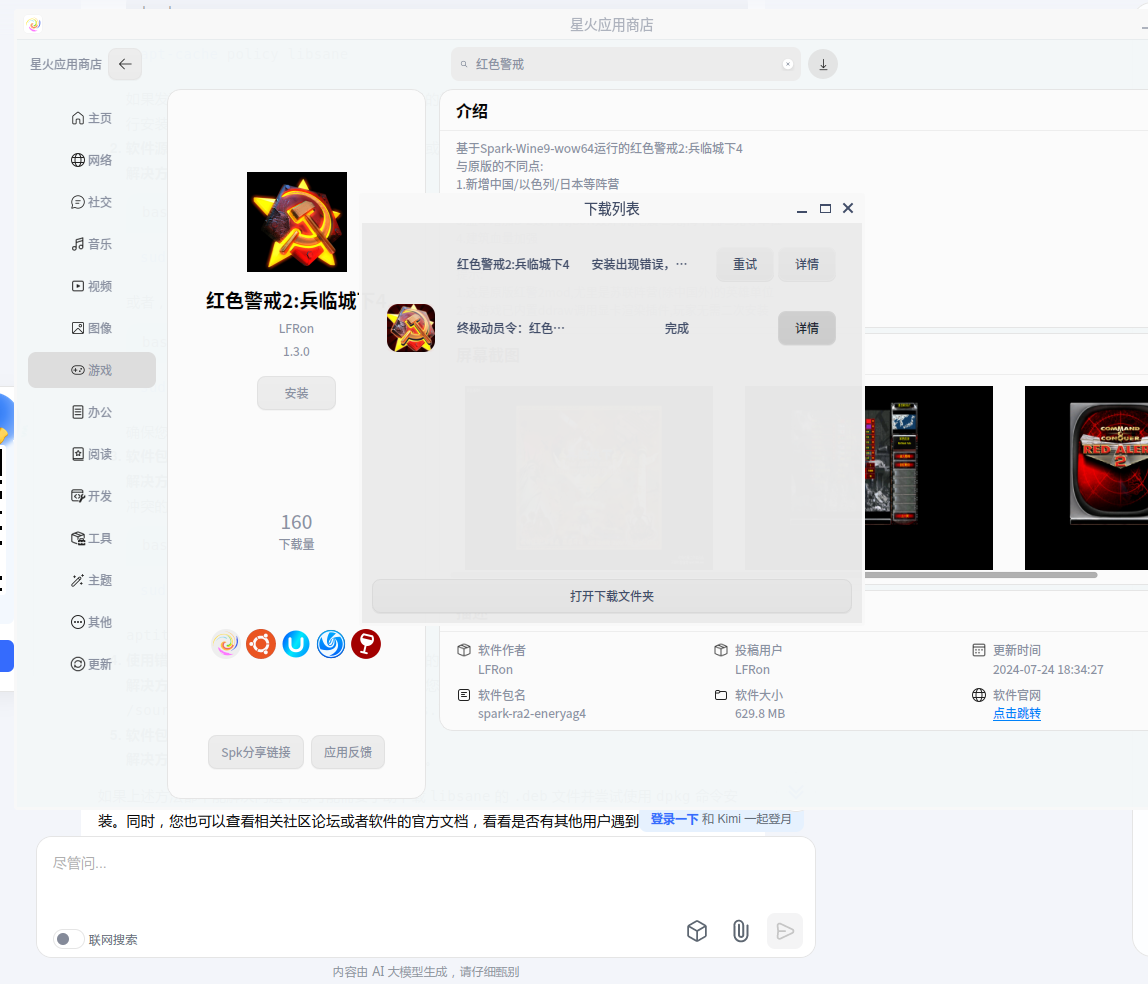Open the 其他 others category
Screen dimensions: 1148x984
point(92,622)
